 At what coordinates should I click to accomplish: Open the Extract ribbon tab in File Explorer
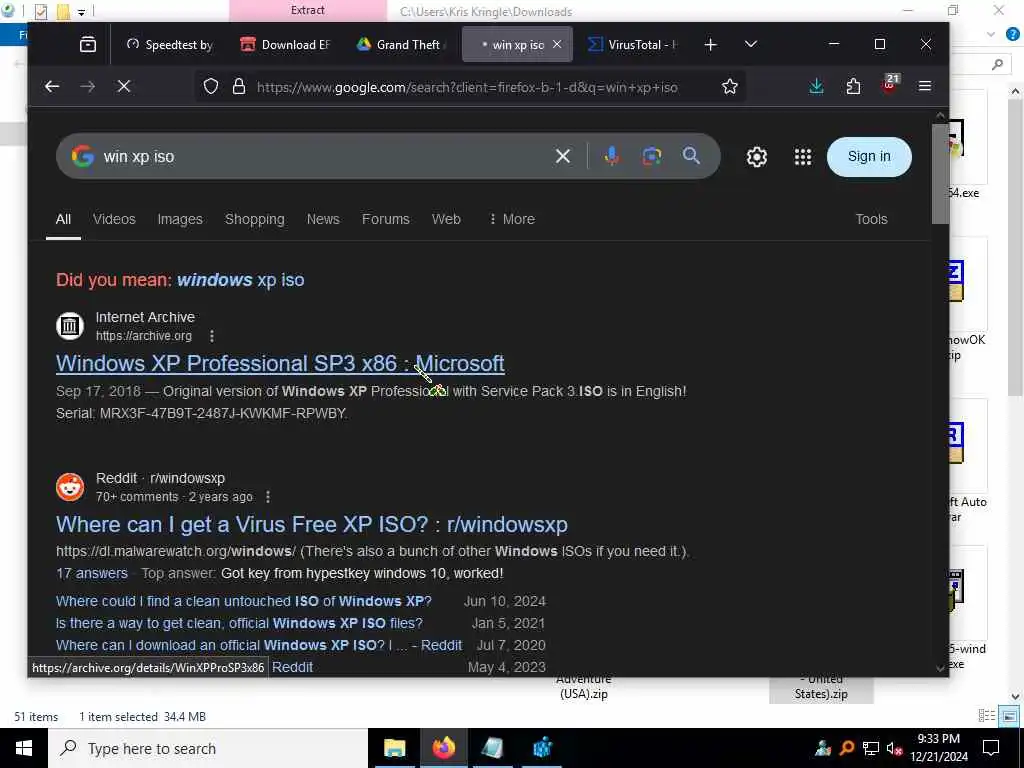click(308, 10)
